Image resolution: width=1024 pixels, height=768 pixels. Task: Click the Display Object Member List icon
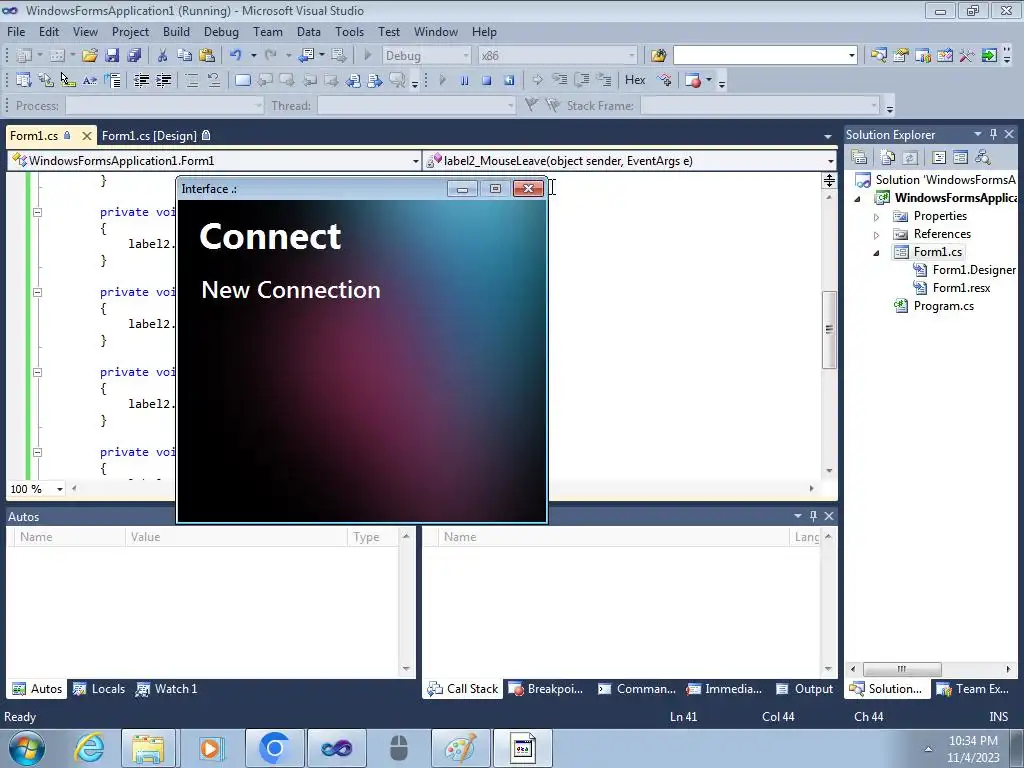click(x=24, y=80)
